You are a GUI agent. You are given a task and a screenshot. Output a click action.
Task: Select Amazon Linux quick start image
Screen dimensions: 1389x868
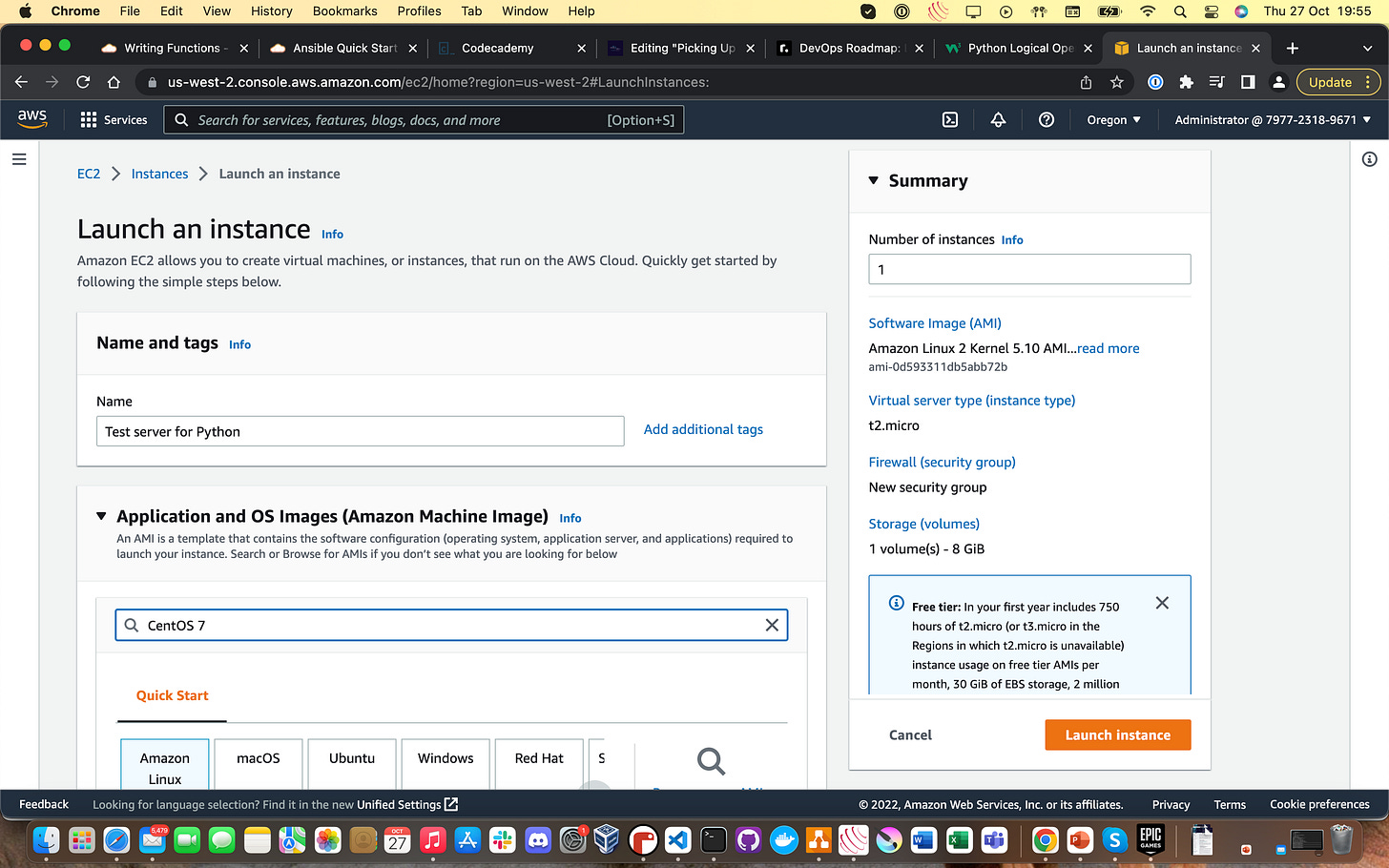point(164,765)
